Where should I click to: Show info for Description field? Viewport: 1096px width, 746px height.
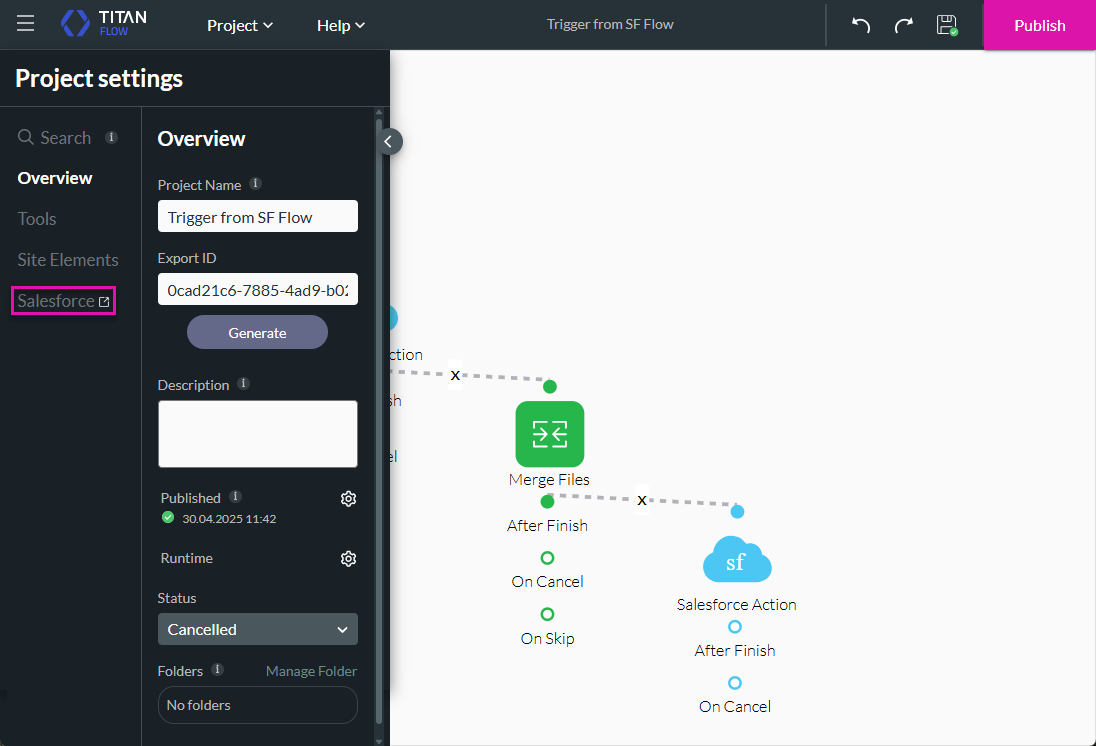(x=243, y=384)
